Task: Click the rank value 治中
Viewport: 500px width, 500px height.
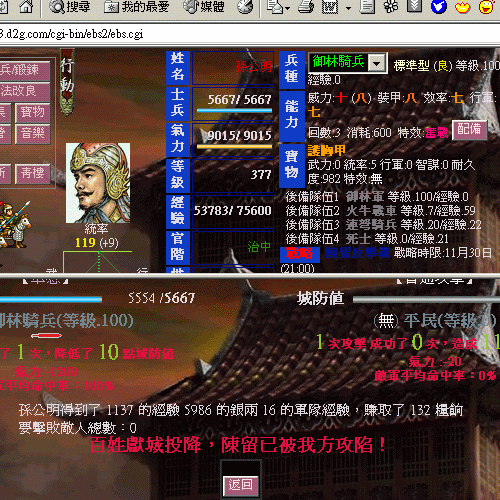Action: [259, 247]
